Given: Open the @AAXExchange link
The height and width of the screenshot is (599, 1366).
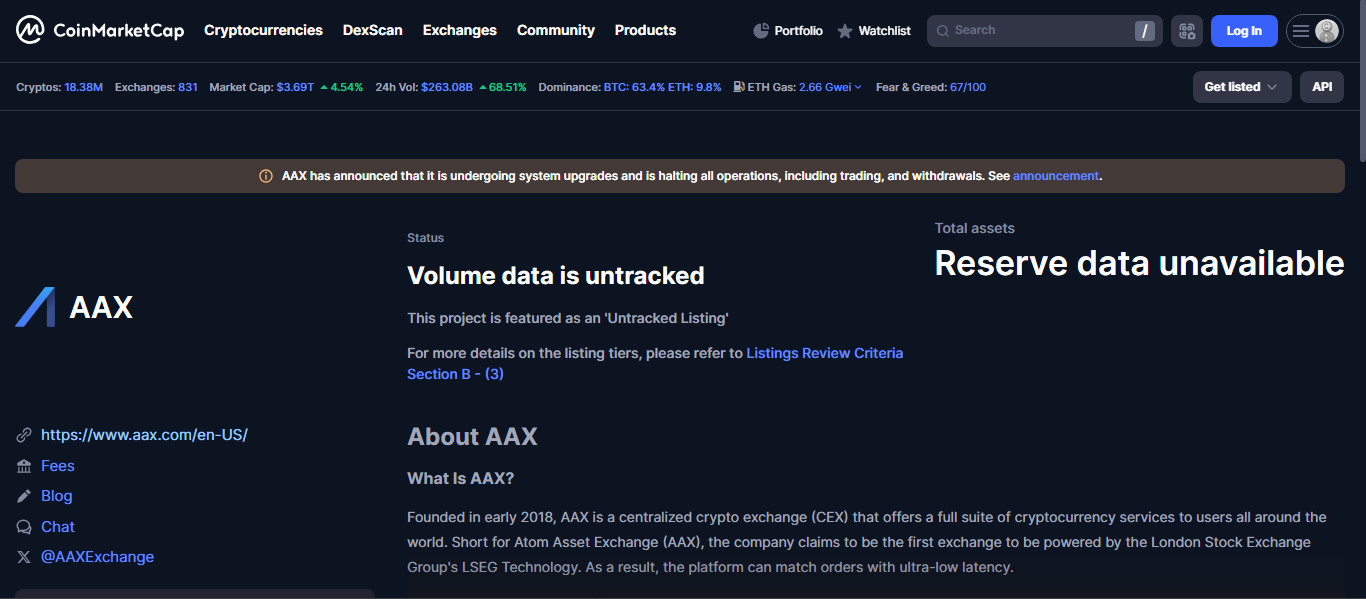Looking at the screenshot, I should coord(98,557).
